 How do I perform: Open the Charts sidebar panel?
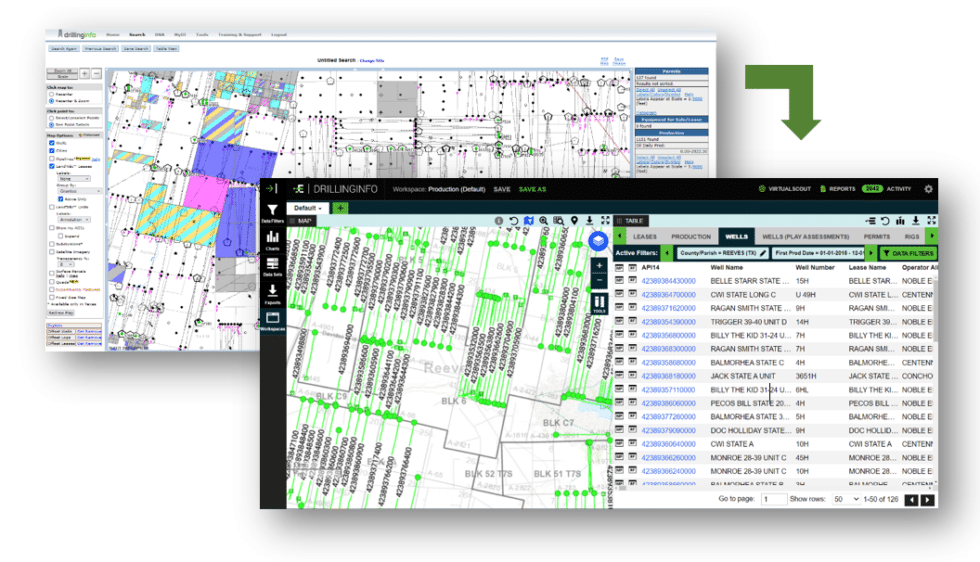(272, 239)
